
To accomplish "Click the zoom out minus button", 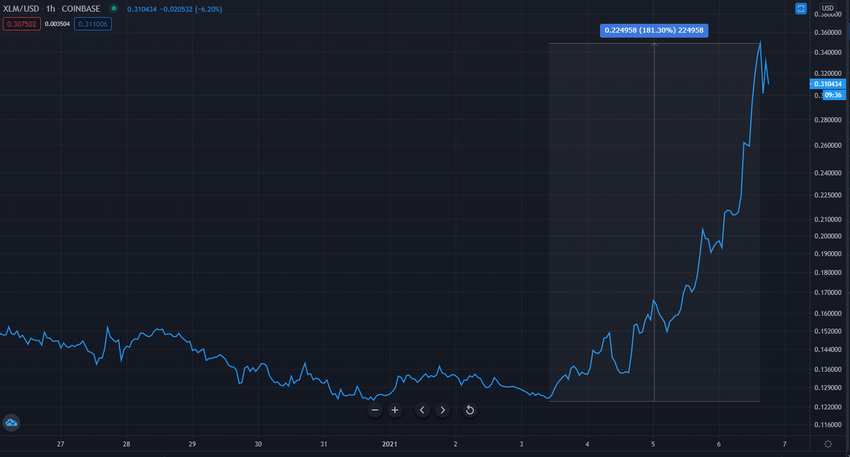I will coord(375,410).
